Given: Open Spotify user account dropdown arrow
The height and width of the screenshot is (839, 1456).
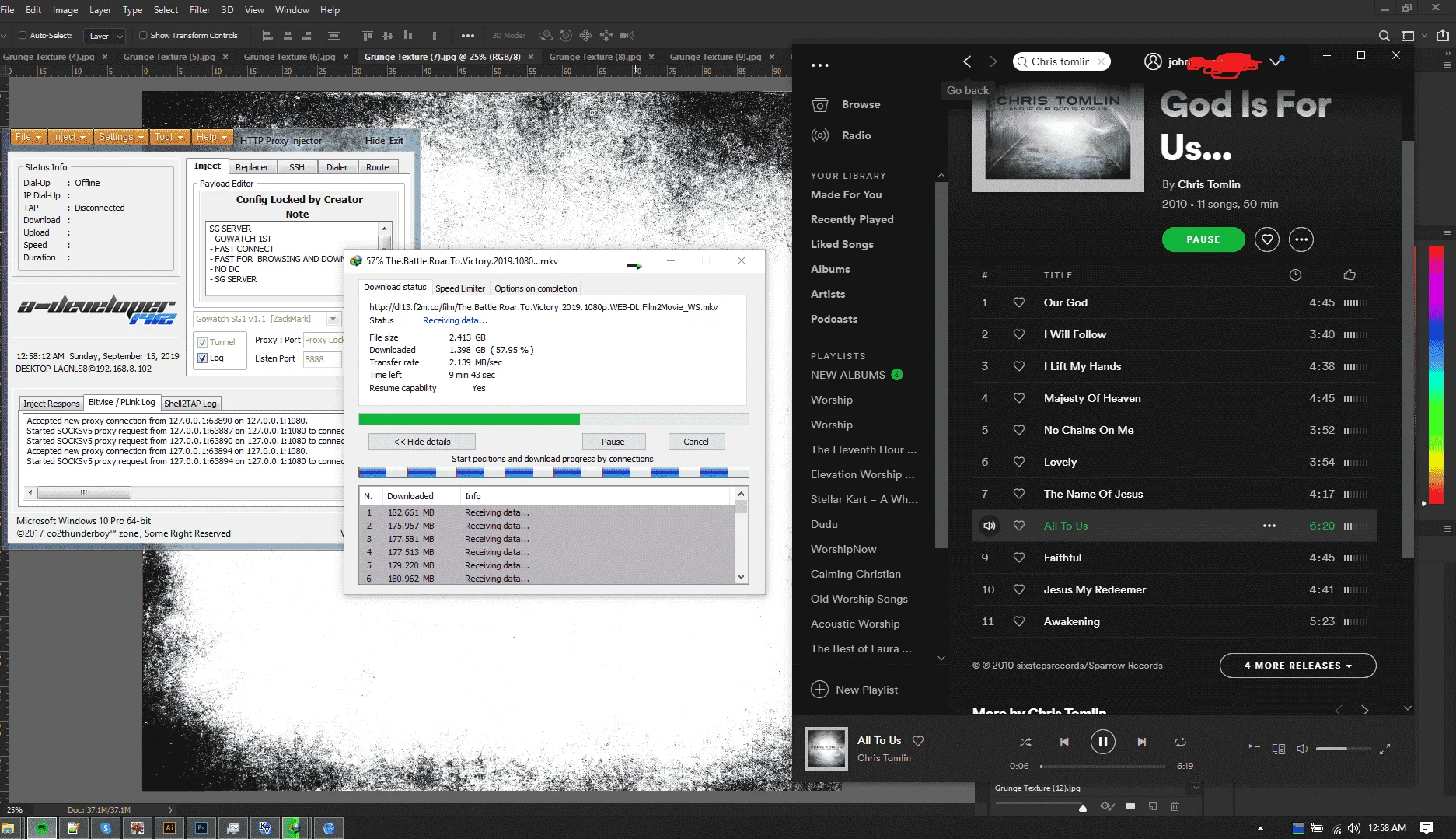Looking at the screenshot, I should coord(1275,61).
